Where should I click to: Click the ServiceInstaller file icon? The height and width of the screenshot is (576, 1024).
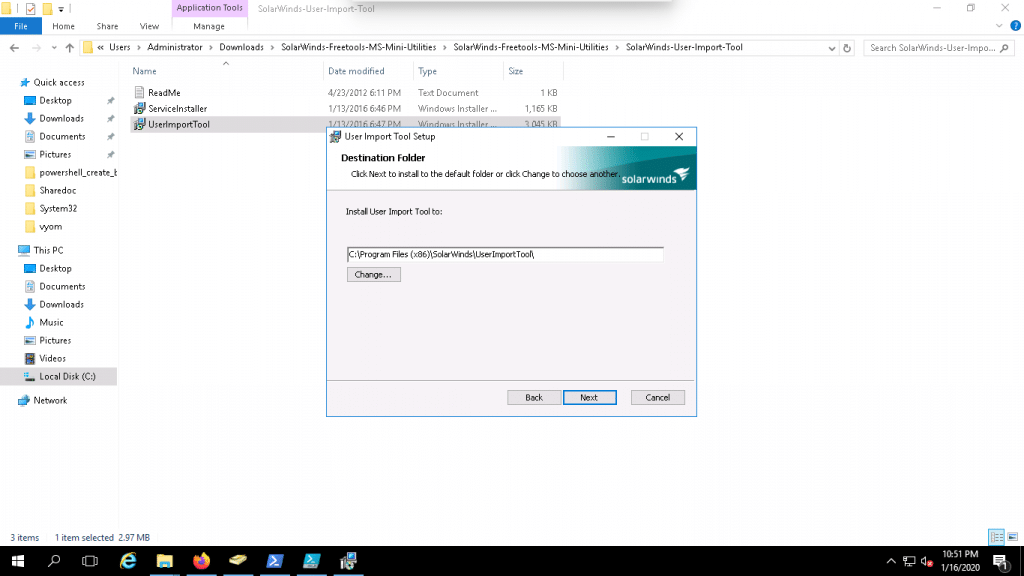(x=140, y=108)
